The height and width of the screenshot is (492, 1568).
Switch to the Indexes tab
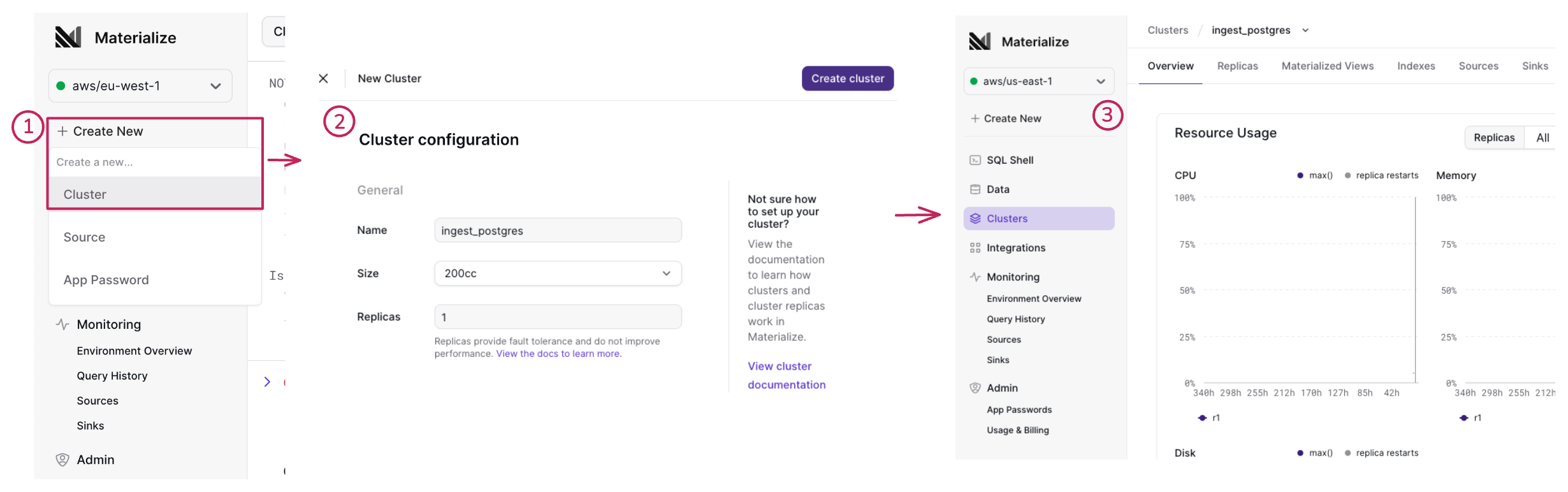(1416, 66)
